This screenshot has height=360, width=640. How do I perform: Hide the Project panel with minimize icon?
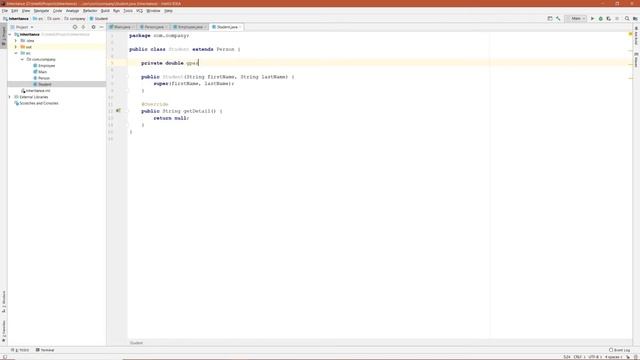102,27
